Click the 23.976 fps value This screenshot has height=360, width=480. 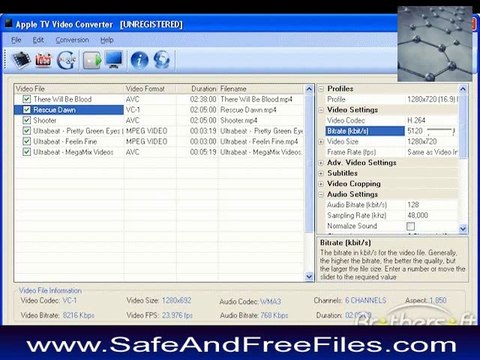click(x=178, y=315)
